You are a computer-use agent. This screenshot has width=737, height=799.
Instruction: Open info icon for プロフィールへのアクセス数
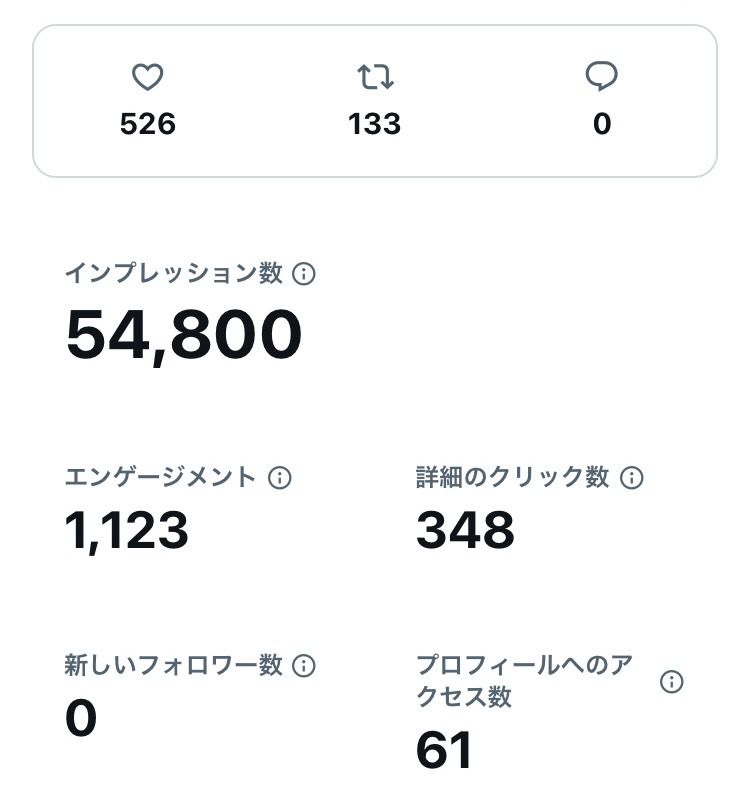pos(672,682)
